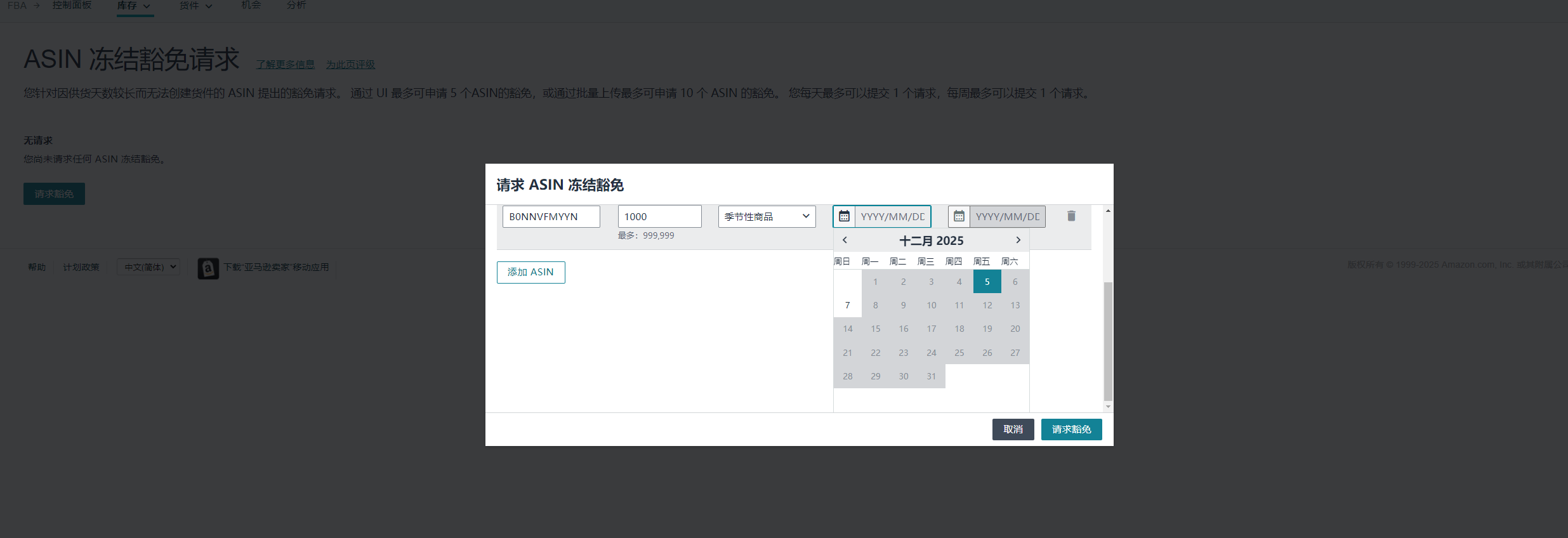1568x538 pixels.
Task: Open the 控制面板 navigation item
Action: pyautogui.click(x=72, y=5)
